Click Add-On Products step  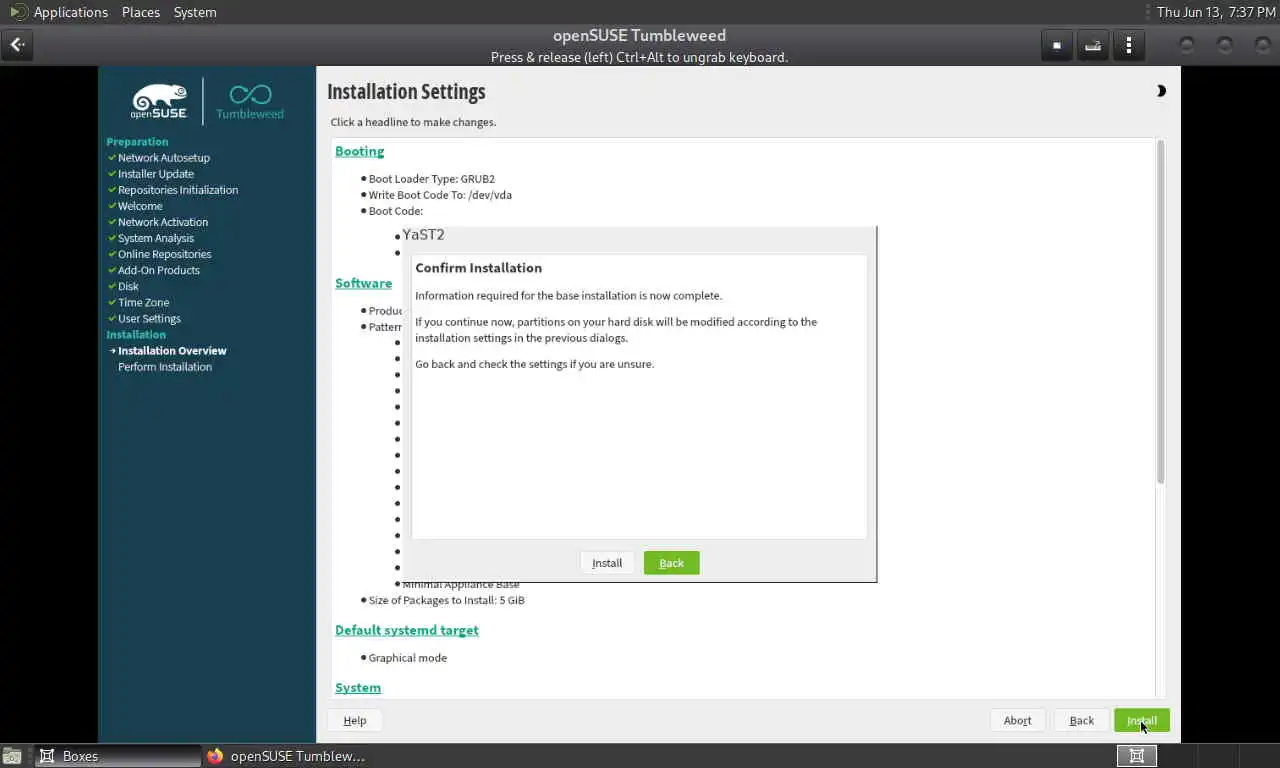(x=159, y=270)
